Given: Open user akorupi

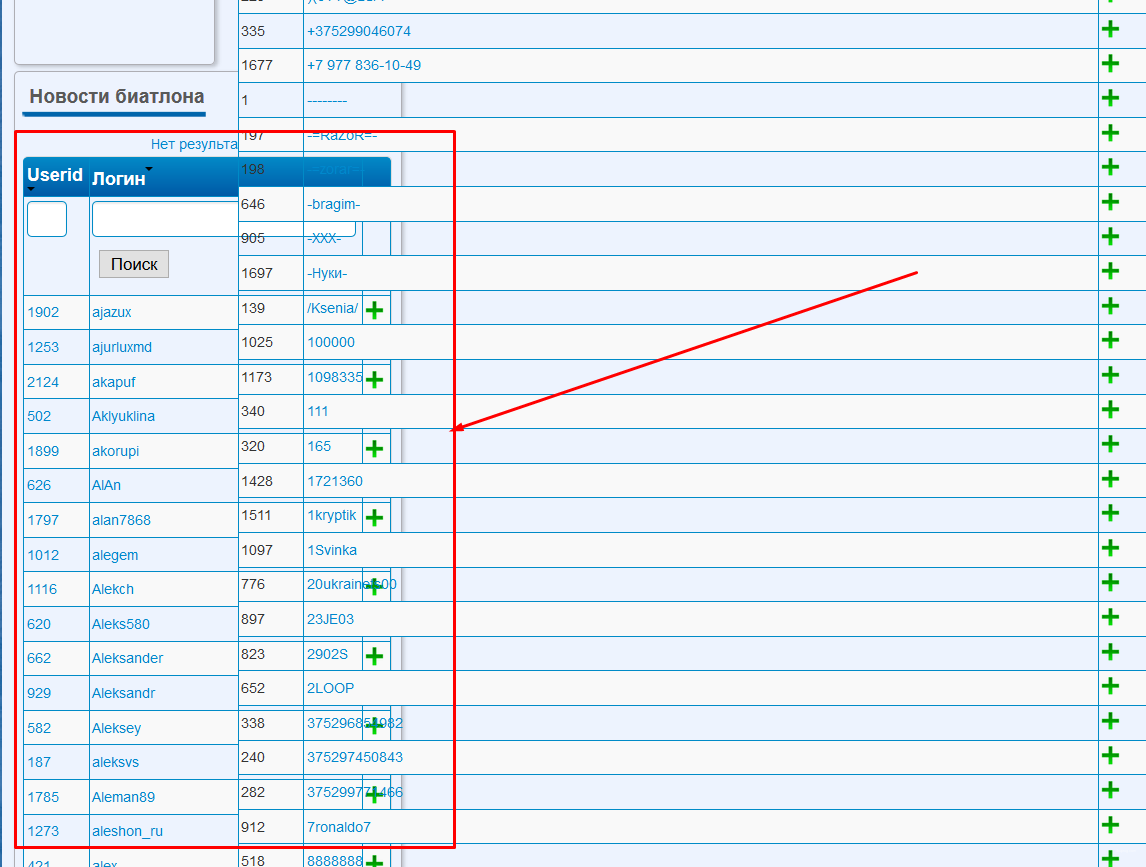Looking at the screenshot, I should pos(115,451).
